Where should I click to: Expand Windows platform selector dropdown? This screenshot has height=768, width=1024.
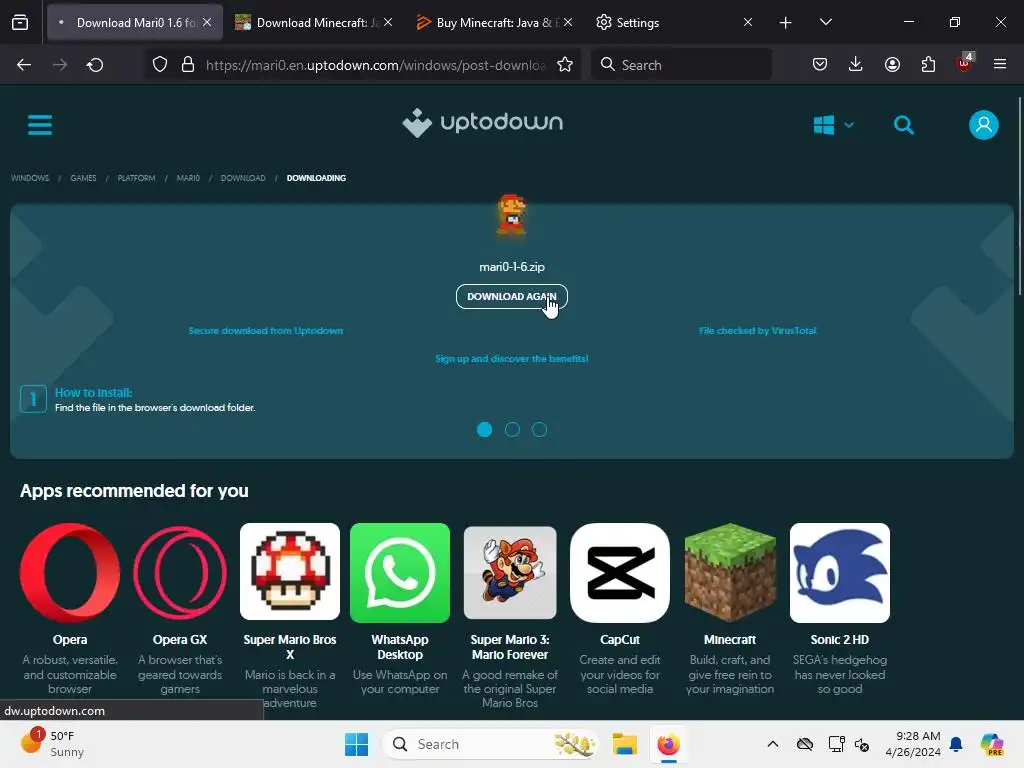pyautogui.click(x=833, y=125)
